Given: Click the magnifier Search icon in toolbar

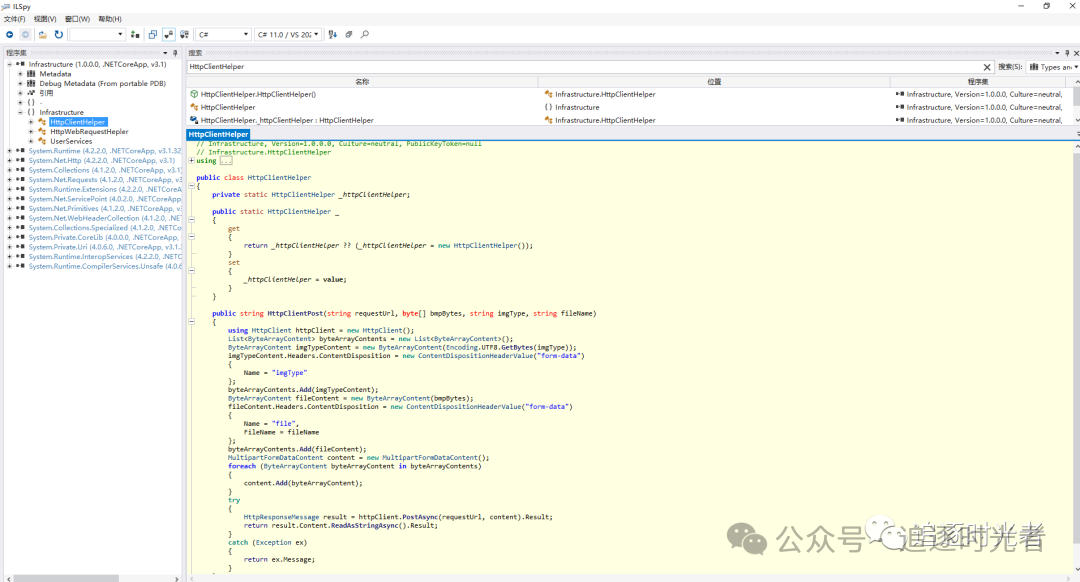Looking at the screenshot, I should click(365, 35).
